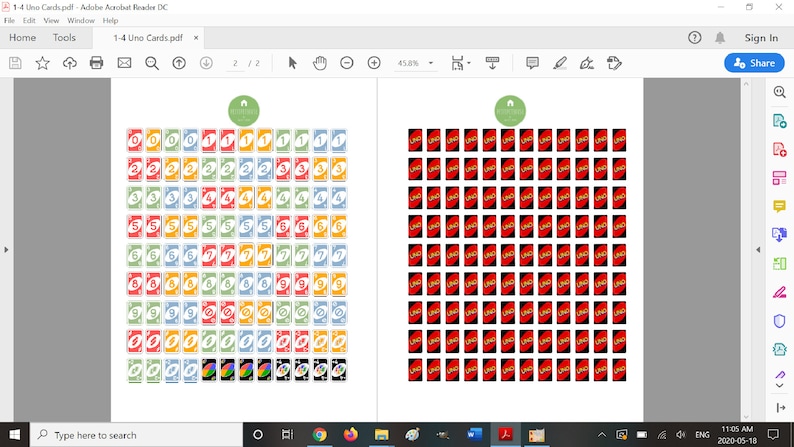This screenshot has width=794, height=447.
Task: Open the Edit menu
Action: [29, 20]
